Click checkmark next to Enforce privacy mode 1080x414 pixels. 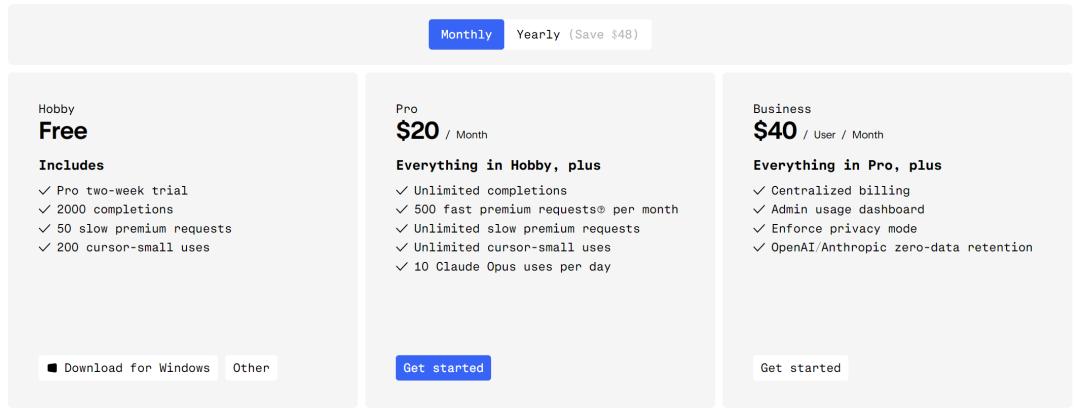[759, 229]
